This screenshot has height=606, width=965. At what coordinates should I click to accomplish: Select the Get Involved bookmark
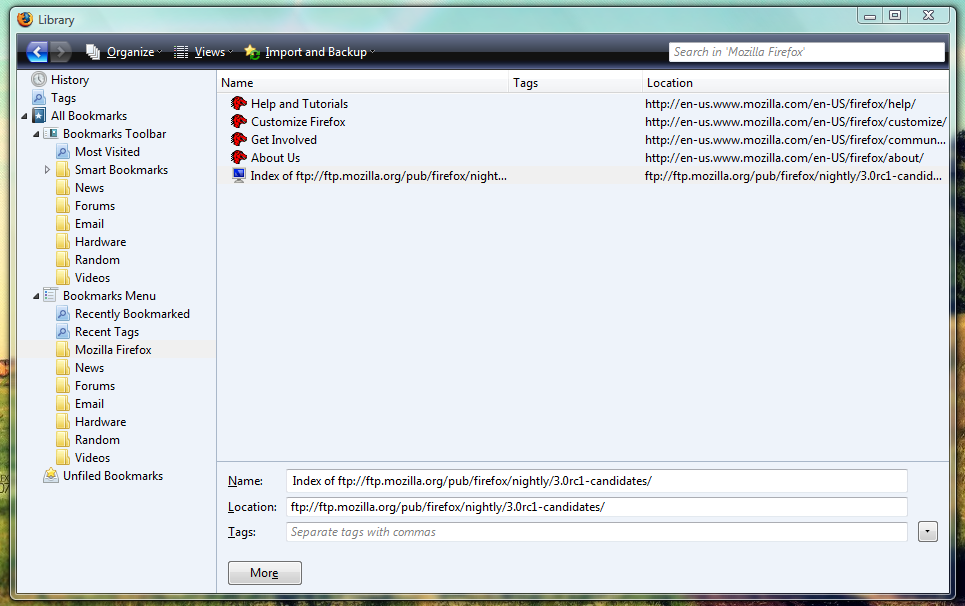click(x=284, y=140)
